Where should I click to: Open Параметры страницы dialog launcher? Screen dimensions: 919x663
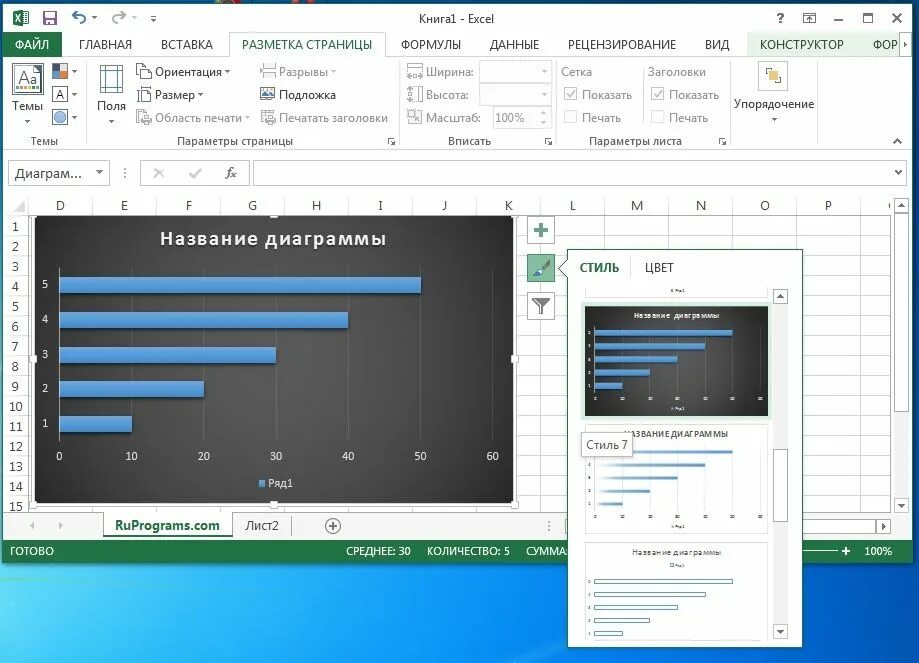click(x=392, y=141)
